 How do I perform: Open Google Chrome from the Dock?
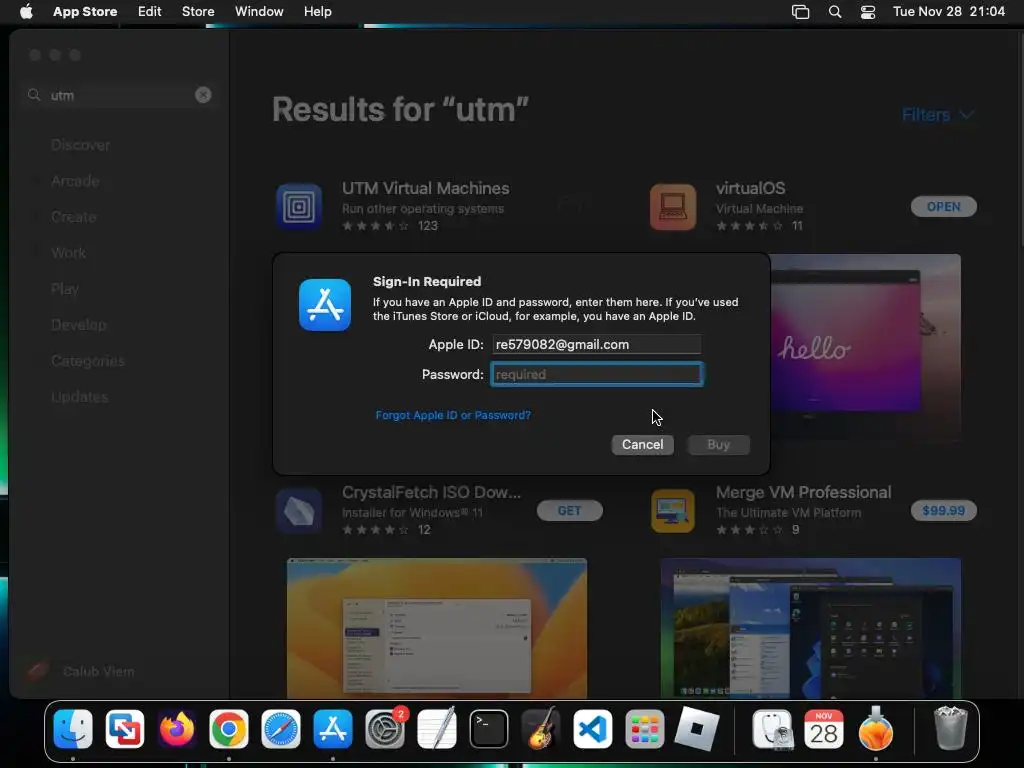(229, 729)
